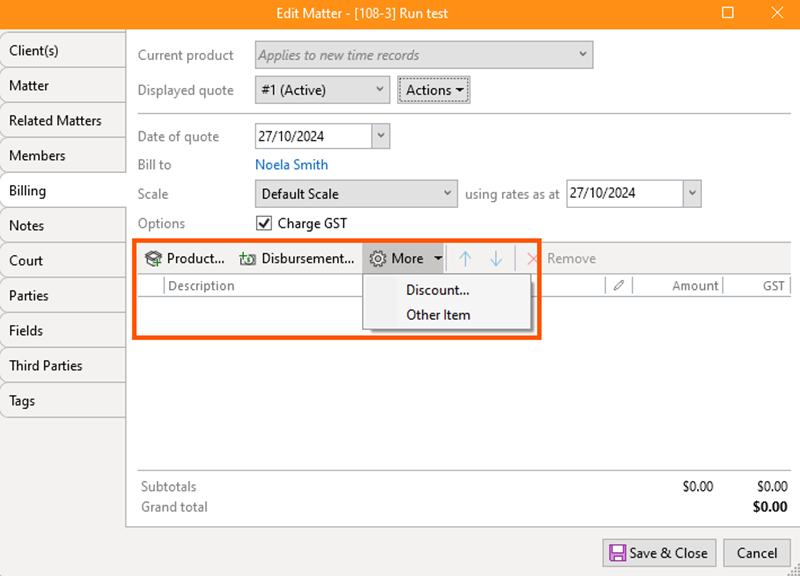Expand the Scale dropdown
The width and height of the screenshot is (800, 576).
[357, 193]
